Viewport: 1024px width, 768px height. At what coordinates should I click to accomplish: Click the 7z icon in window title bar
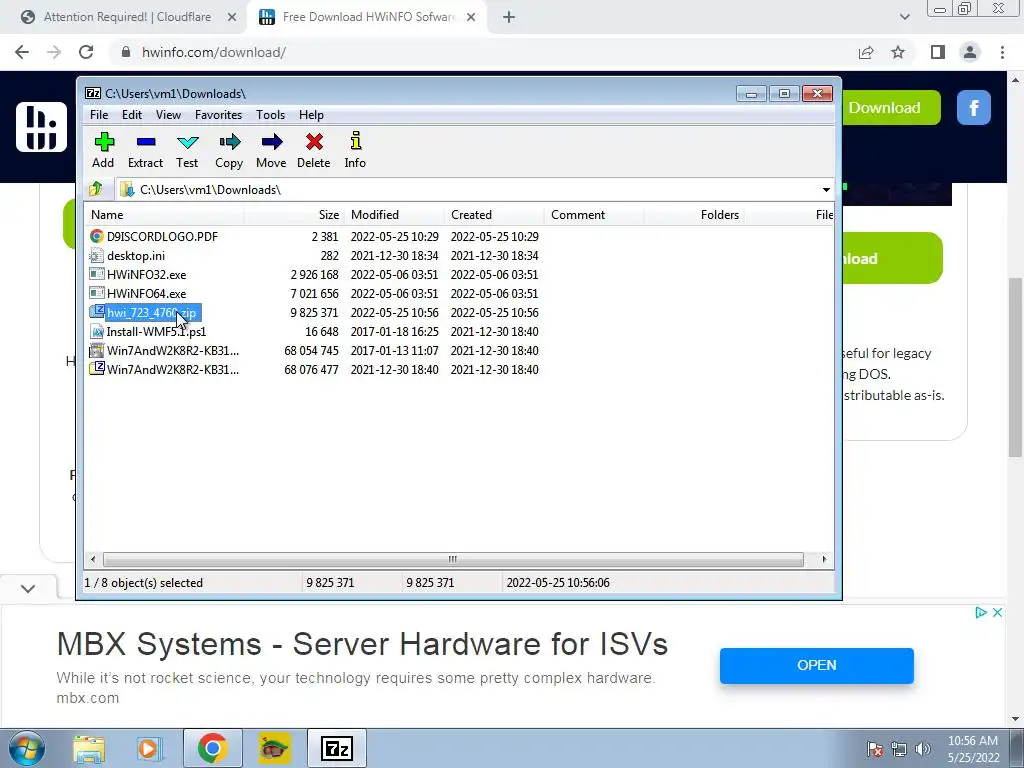[93, 93]
